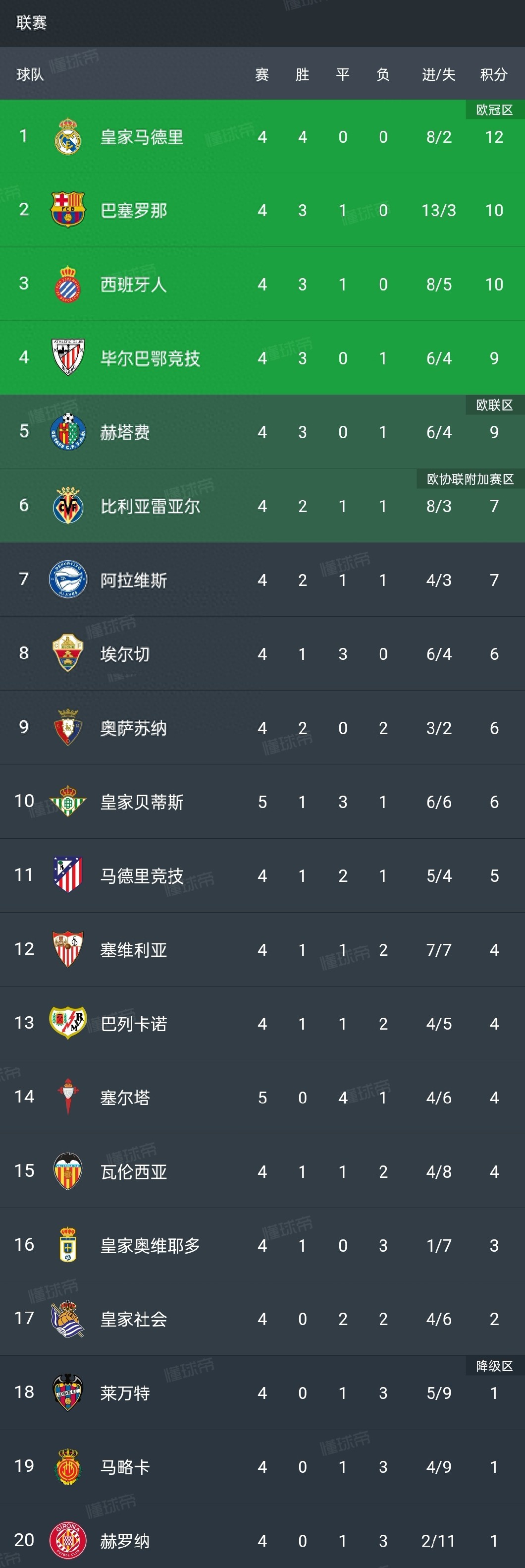
Task: Click the Celta Vigo badge
Action: [67, 1097]
